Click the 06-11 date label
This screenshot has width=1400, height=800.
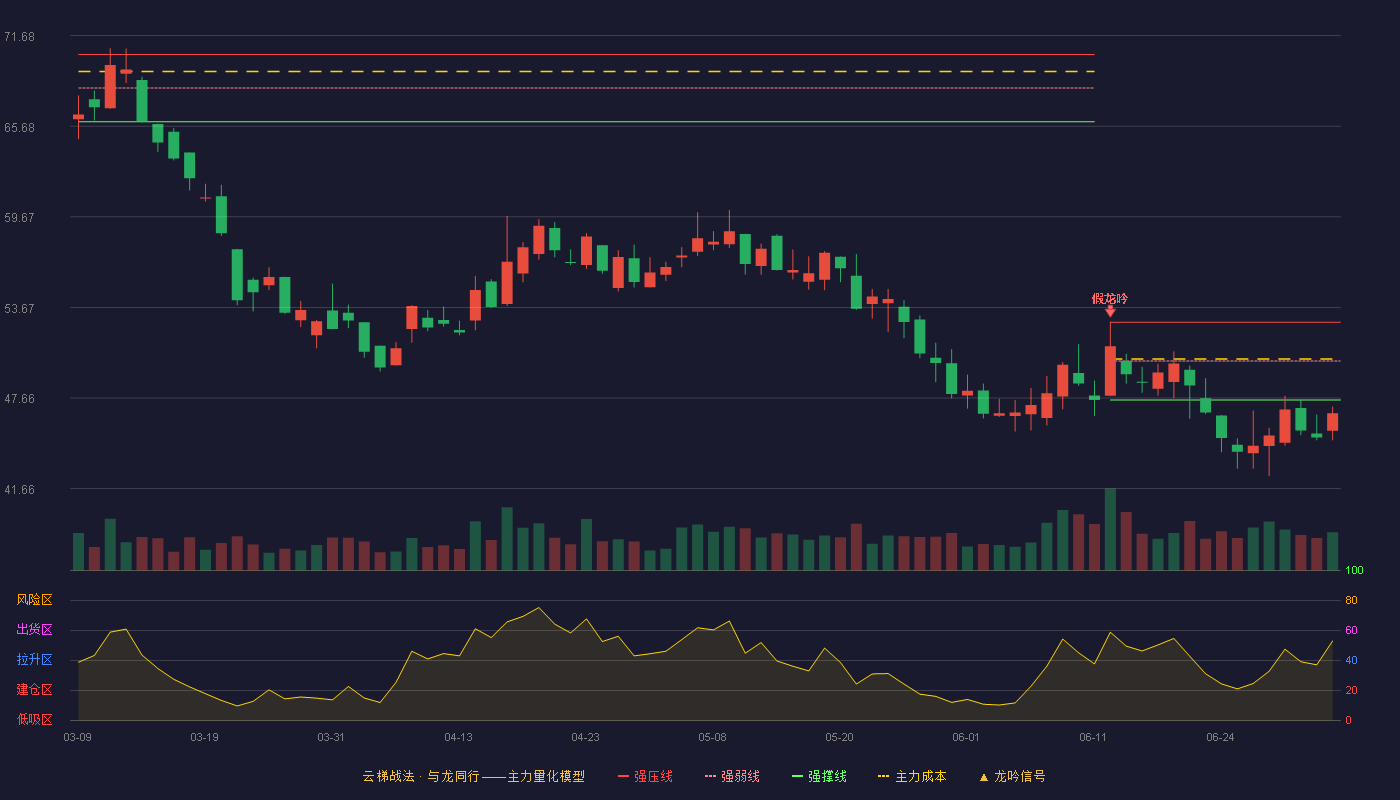1093,737
